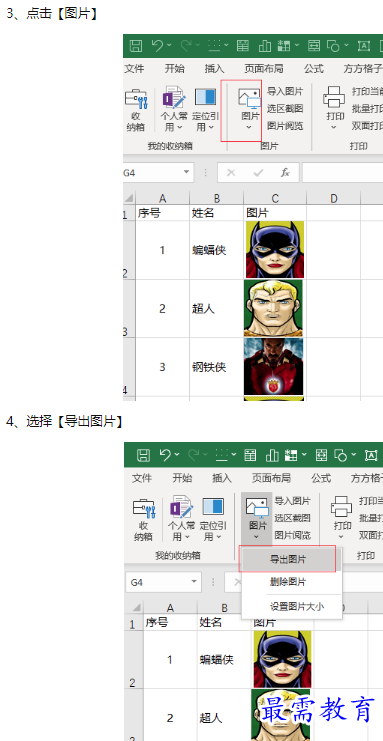Open 收纳箱 toolbox icon in step 4 screenshot
The height and width of the screenshot is (741, 383).
tap(143, 509)
